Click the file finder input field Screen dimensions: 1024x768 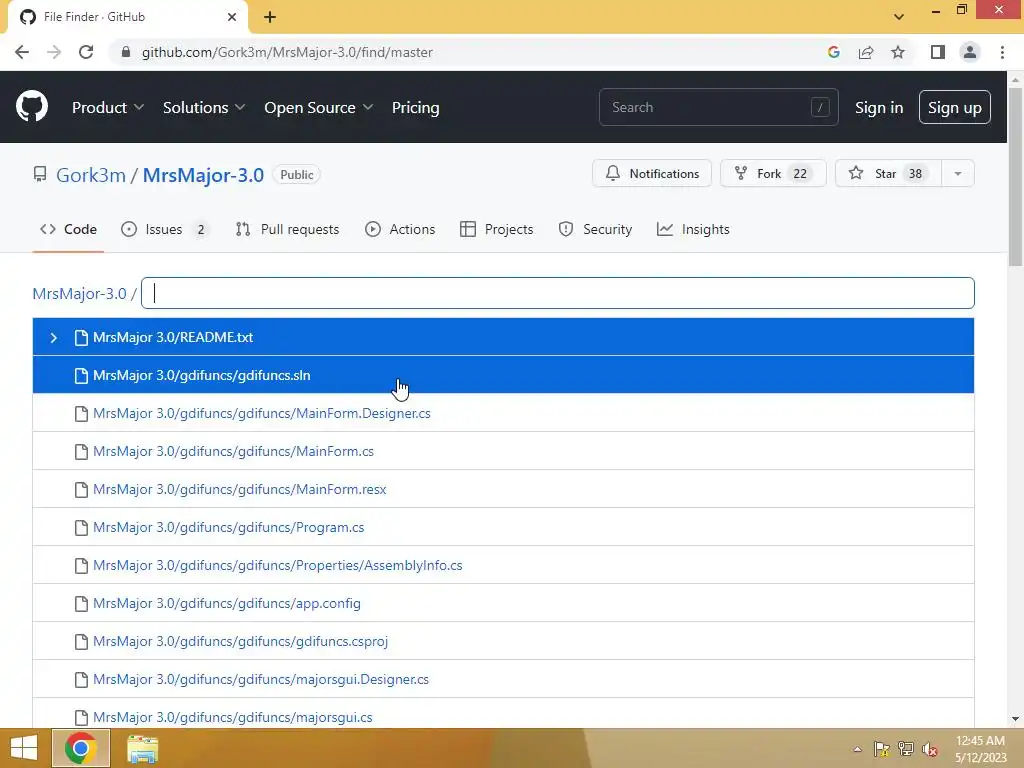coord(558,293)
